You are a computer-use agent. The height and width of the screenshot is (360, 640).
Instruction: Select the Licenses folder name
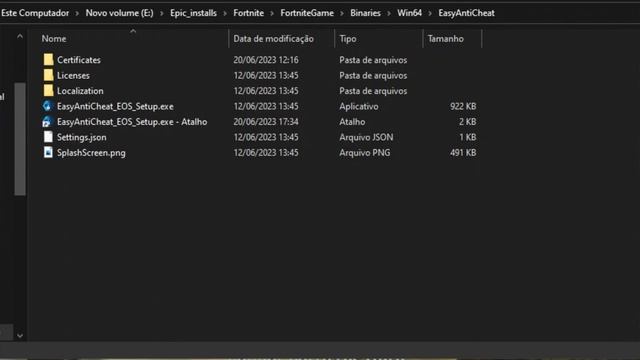click(73, 76)
